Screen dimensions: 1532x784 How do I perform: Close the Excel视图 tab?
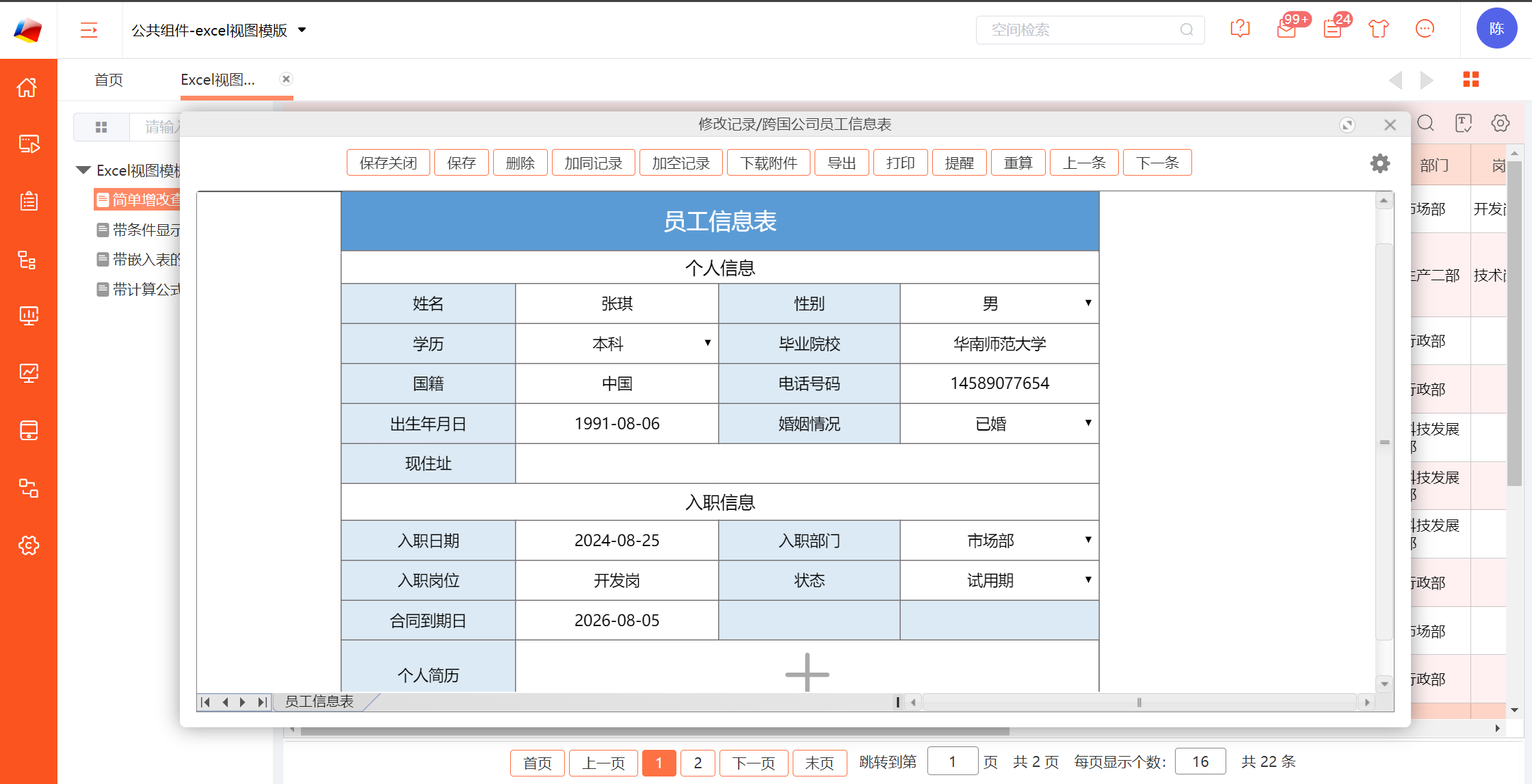[287, 79]
